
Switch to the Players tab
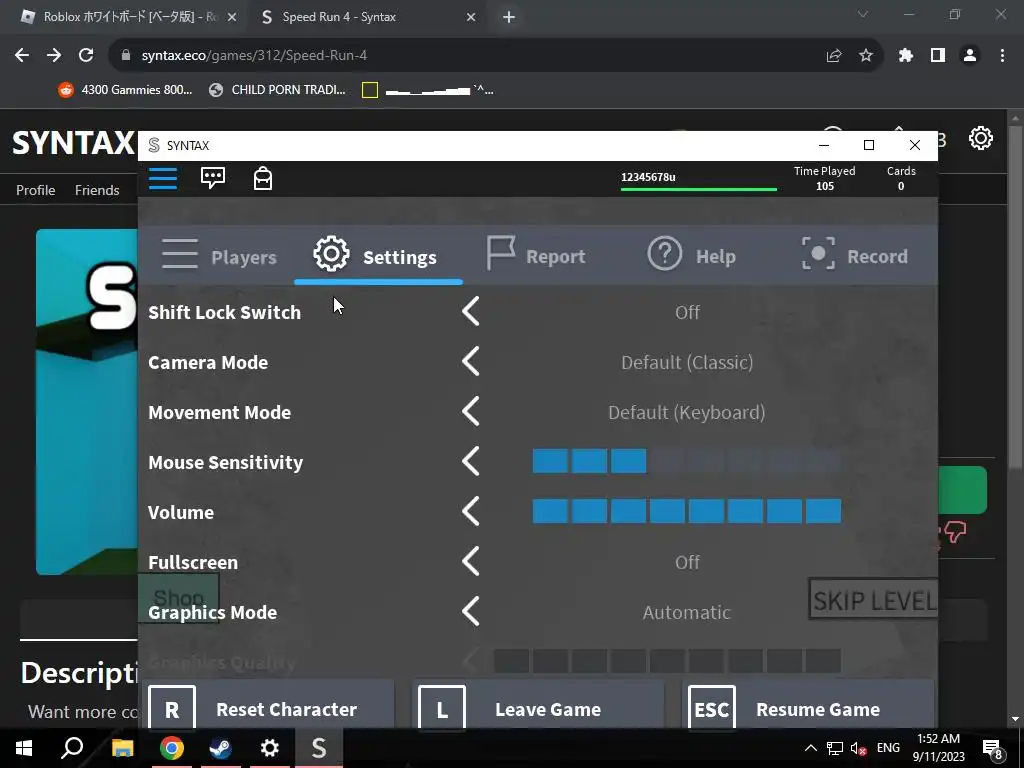219,255
